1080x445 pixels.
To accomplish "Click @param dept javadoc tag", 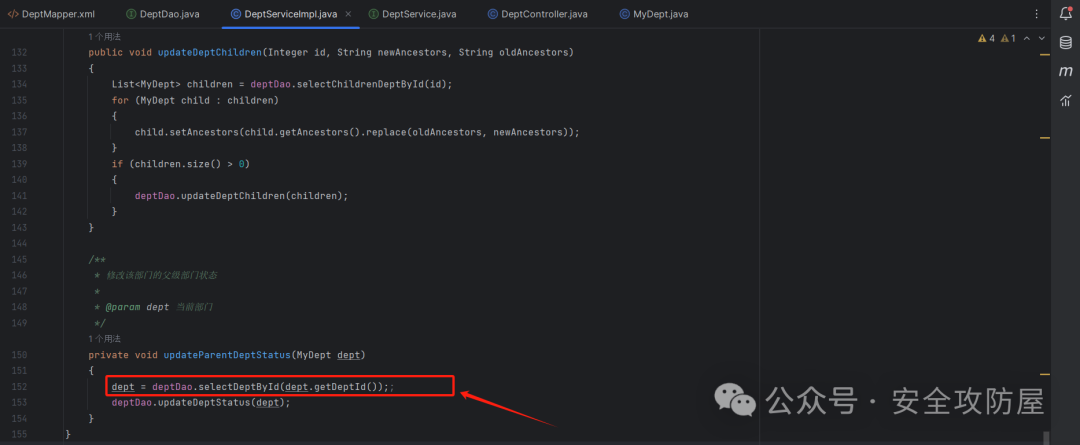I will click(137, 307).
